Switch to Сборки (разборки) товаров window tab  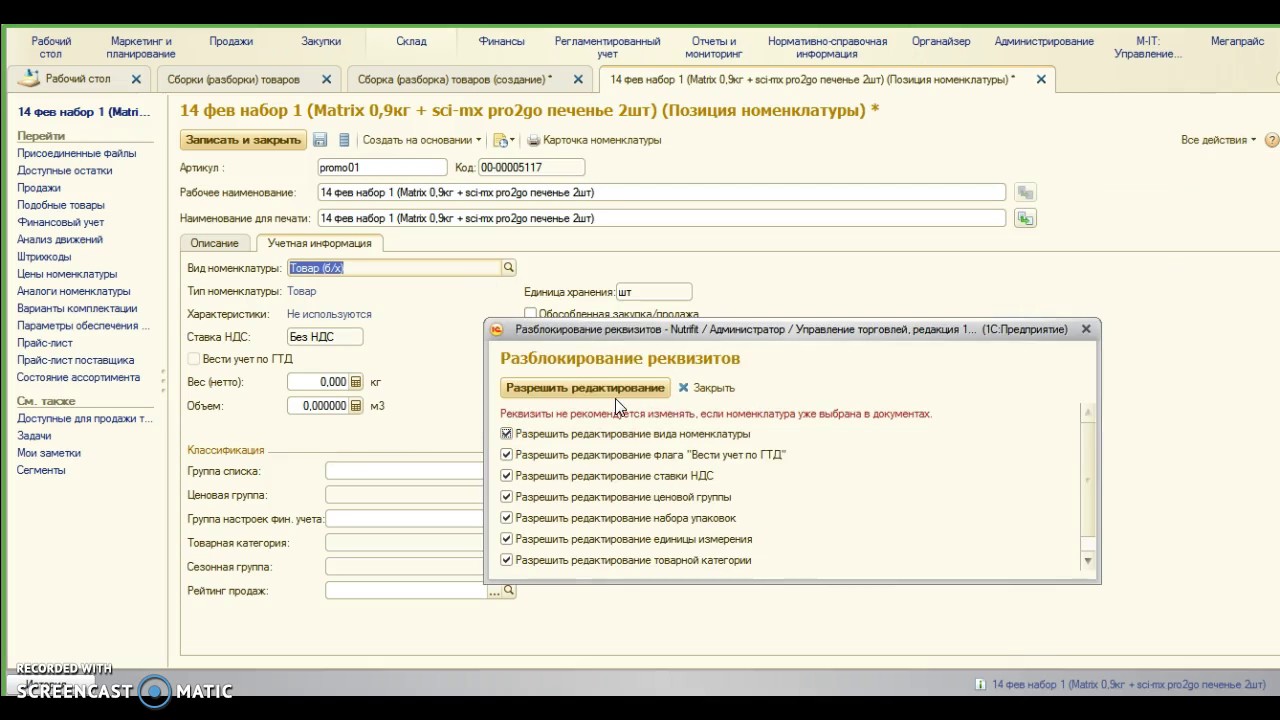click(x=233, y=79)
